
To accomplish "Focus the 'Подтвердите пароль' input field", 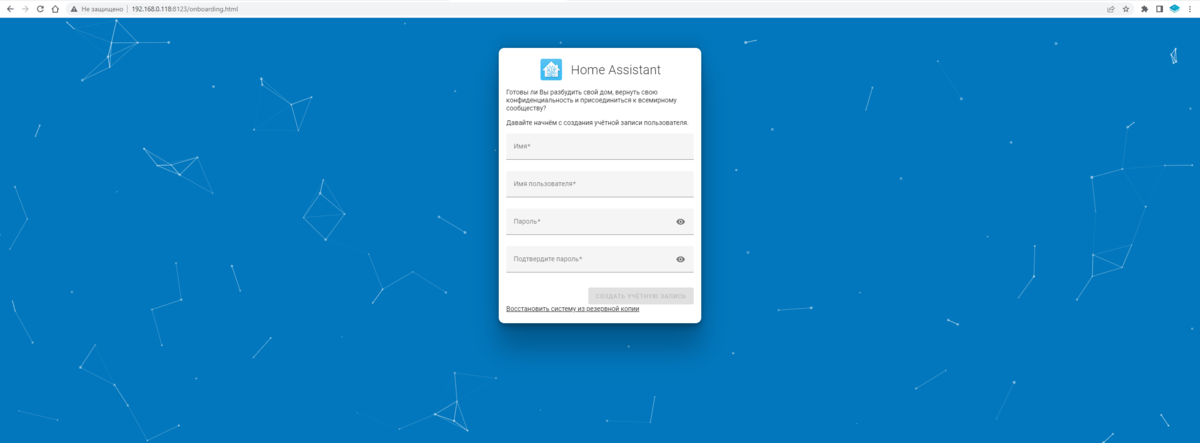I will coord(600,259).
